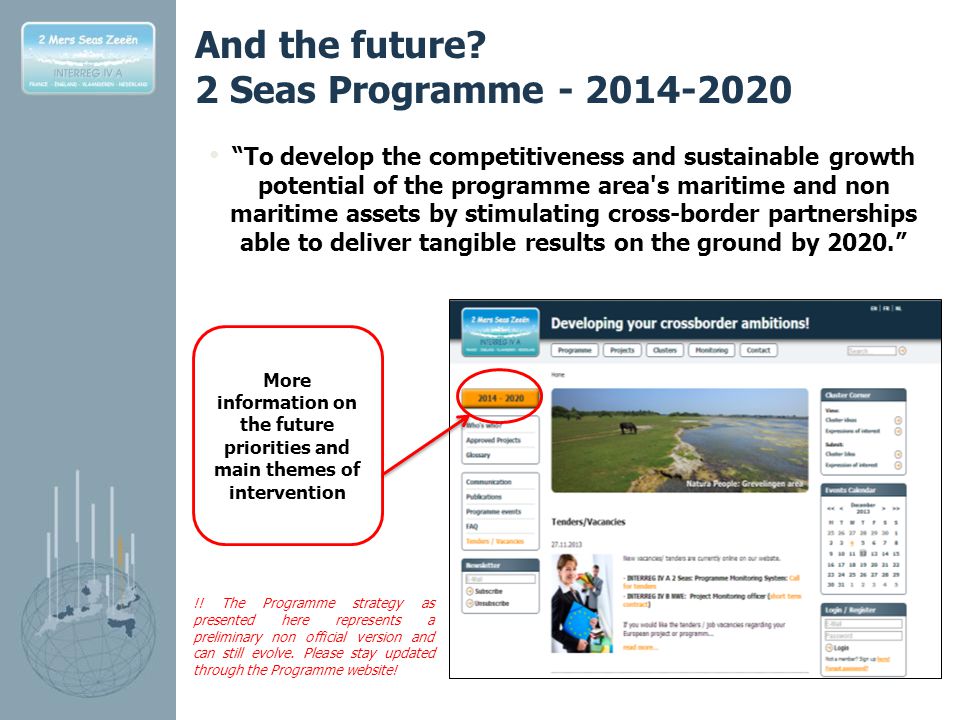Click 'Developing your crossborder ambitions!' banner text
Viewport: 960px width, 720px height.
tap(680, 323)
